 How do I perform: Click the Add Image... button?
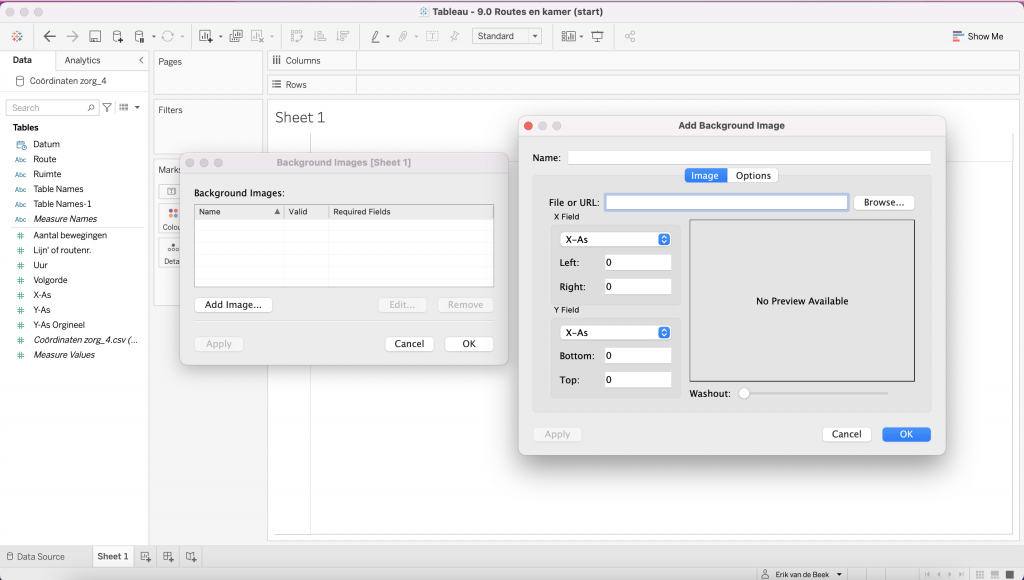(x=233, y=305)
